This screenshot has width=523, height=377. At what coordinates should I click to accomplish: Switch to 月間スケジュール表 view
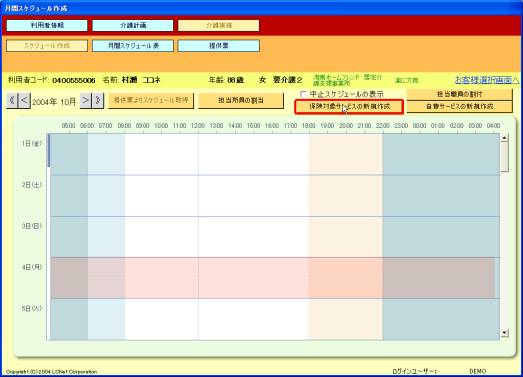click(x=133, y=46)
